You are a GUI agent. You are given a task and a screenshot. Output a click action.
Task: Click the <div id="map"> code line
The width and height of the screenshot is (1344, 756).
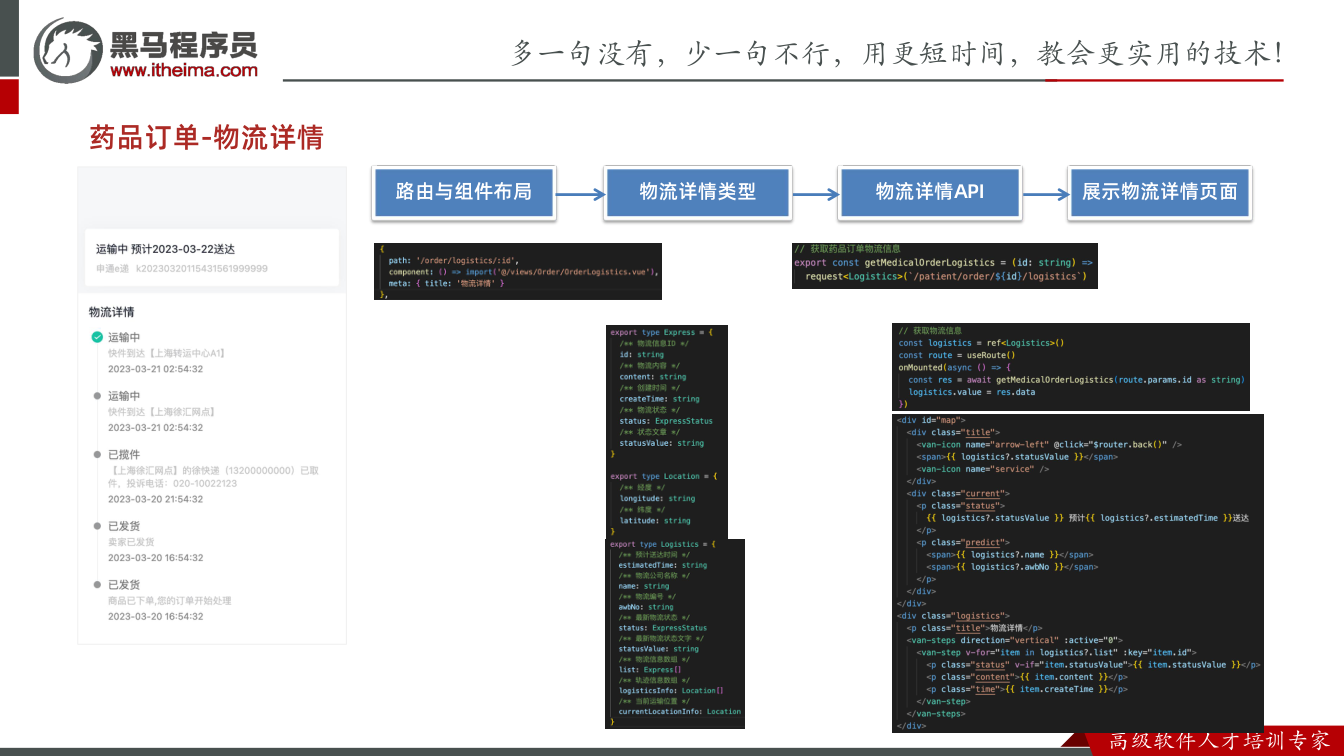[931, 420]
